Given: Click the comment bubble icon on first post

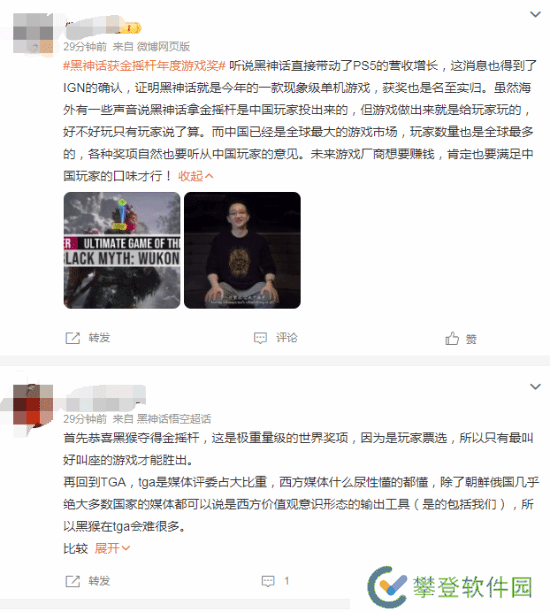Looking at the screenshot, I should (260, 338).
